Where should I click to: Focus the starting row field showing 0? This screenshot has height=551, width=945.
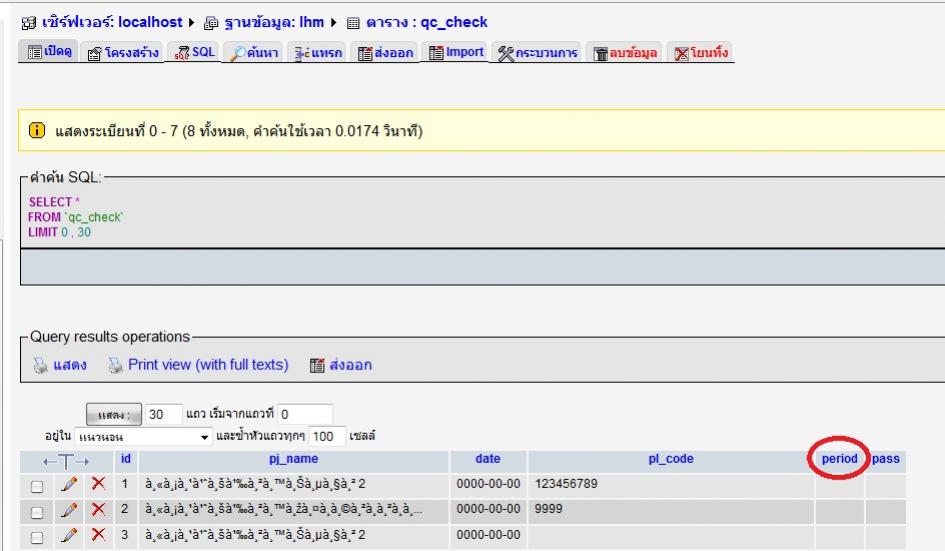point(305,414)
